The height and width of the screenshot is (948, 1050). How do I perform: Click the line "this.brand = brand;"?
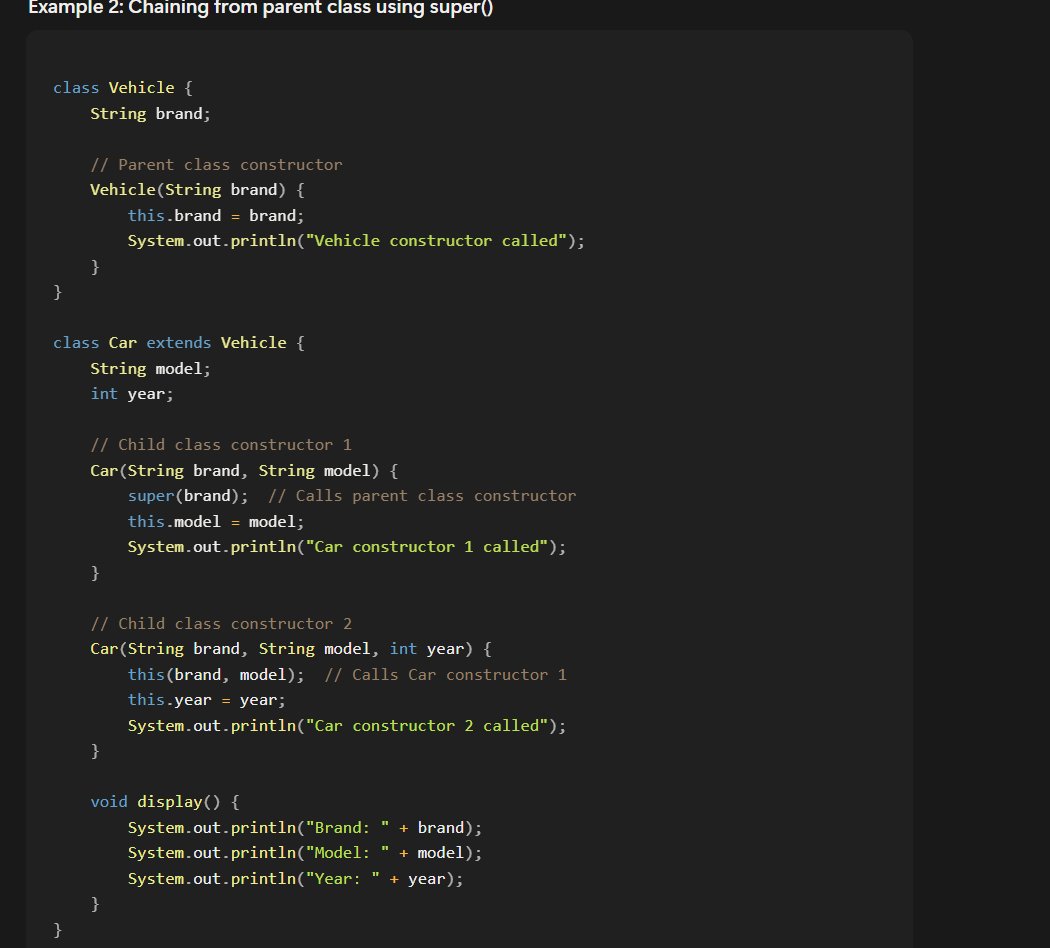coord(216,216)
